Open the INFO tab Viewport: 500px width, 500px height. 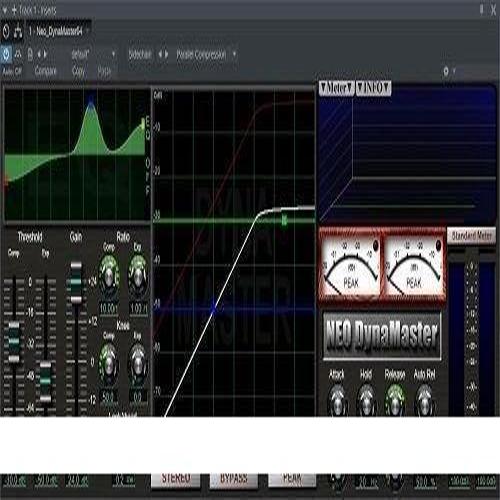pyautogui.click(x=373, y=88)
